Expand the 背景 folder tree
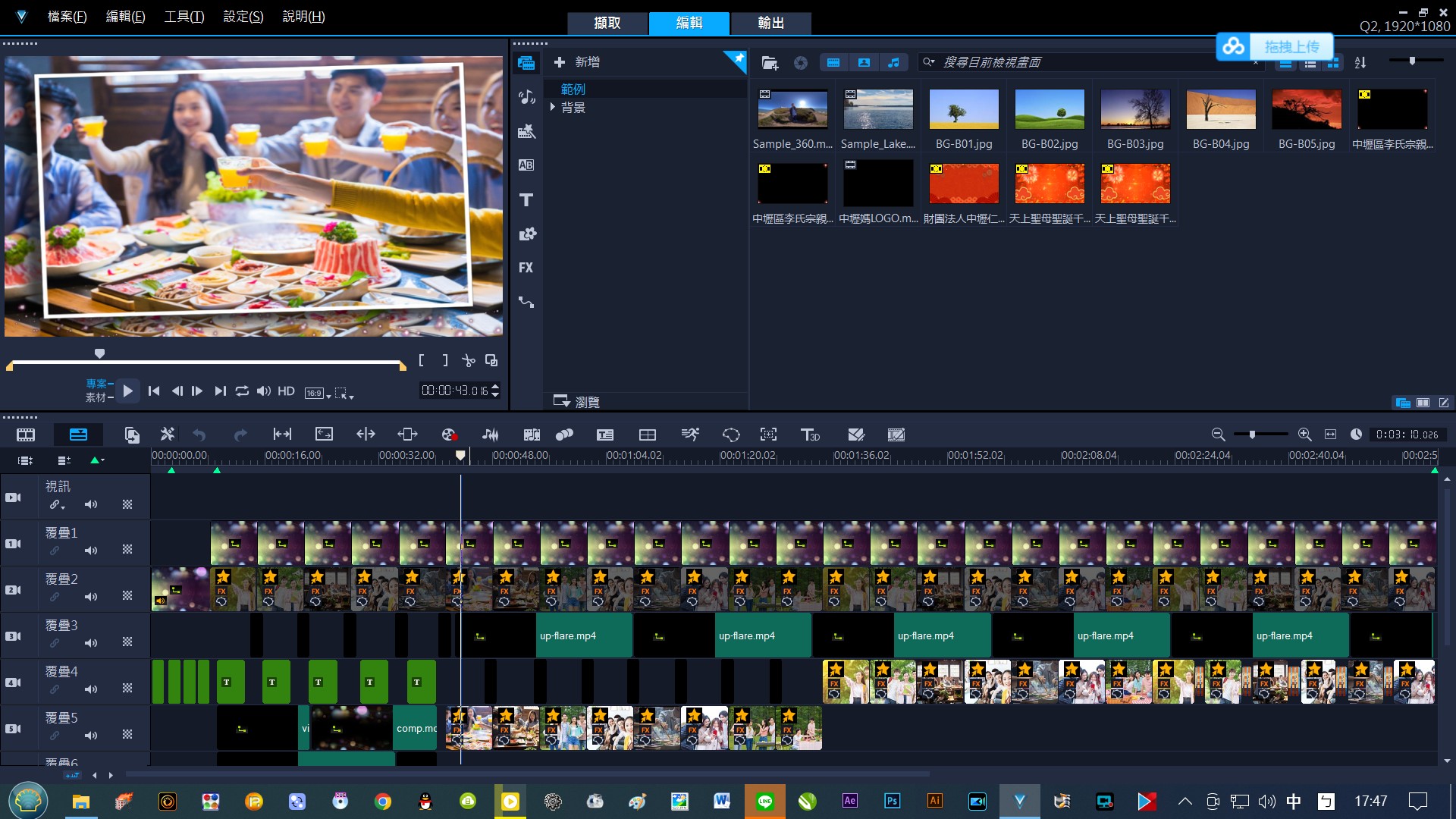 [553, 108]
